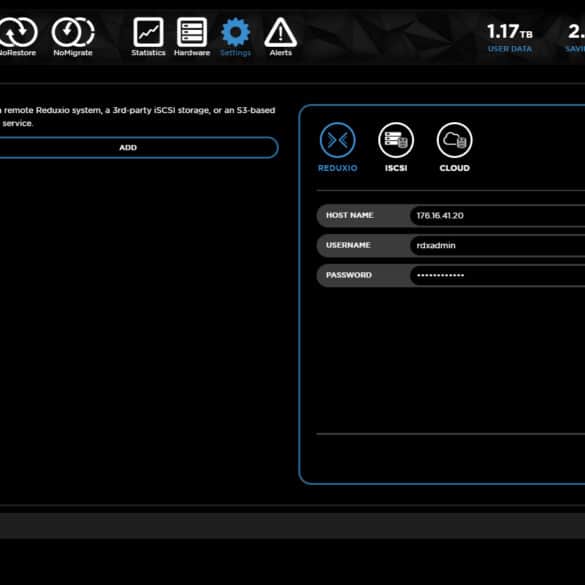Screen dimensions: 585x585
Task: Open the Hardware page
Action: pos(192,37)
